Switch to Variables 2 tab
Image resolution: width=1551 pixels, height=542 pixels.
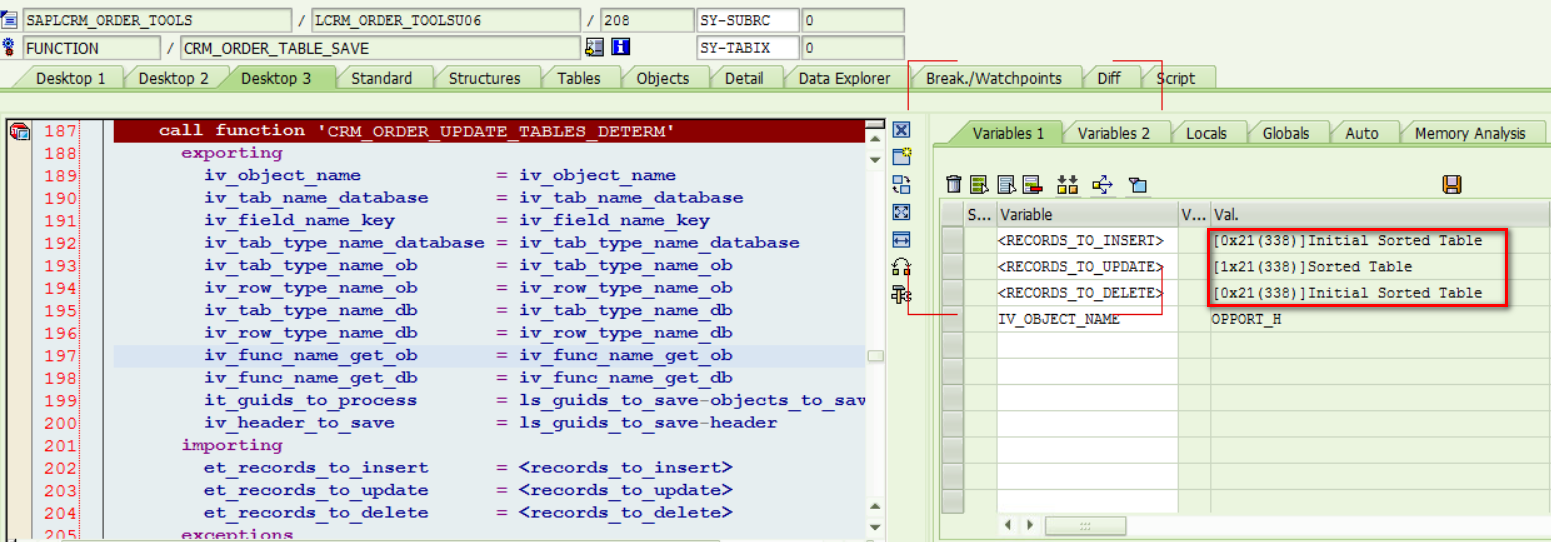tap(1113, 133)
